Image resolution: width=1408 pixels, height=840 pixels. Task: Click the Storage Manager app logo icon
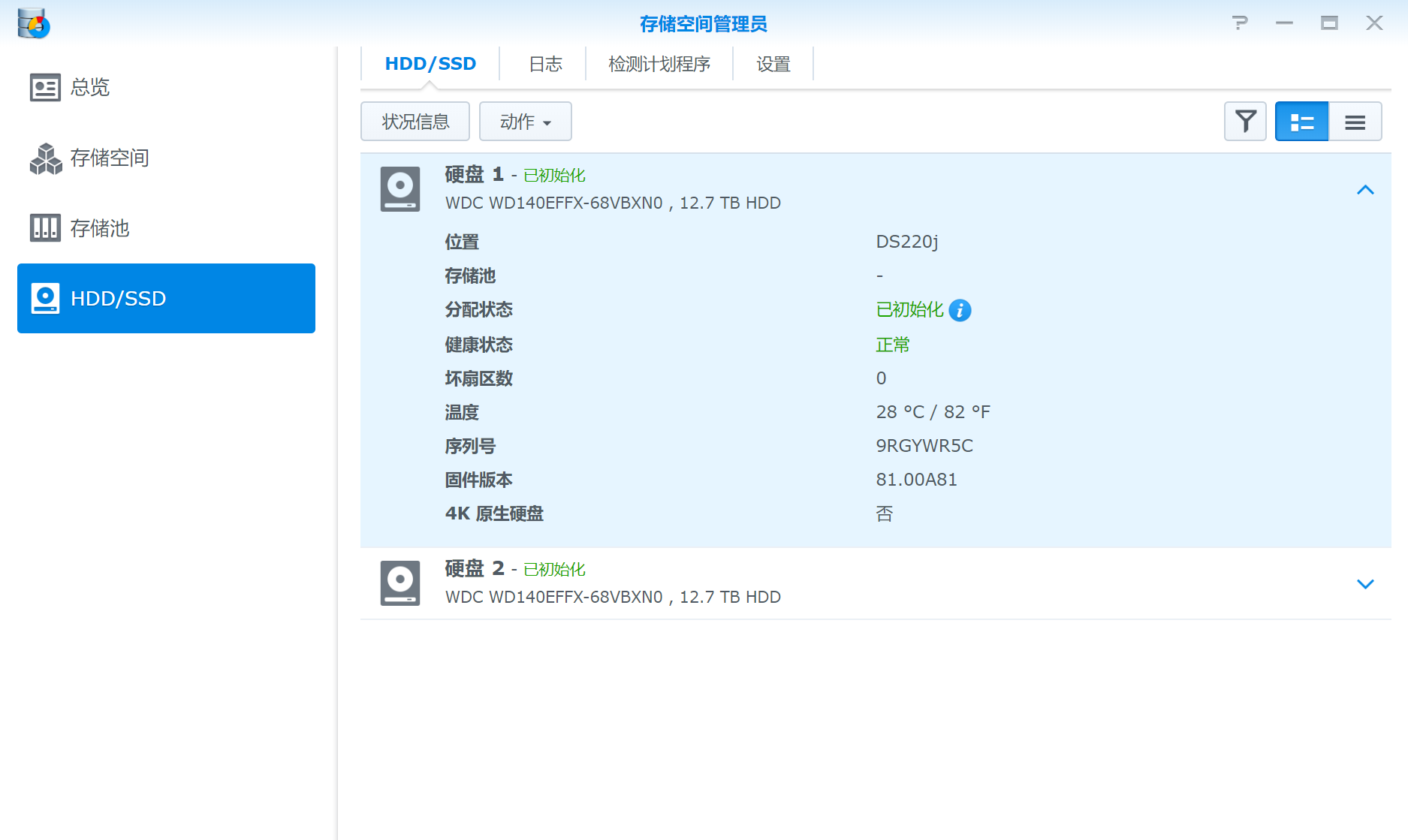34,24
